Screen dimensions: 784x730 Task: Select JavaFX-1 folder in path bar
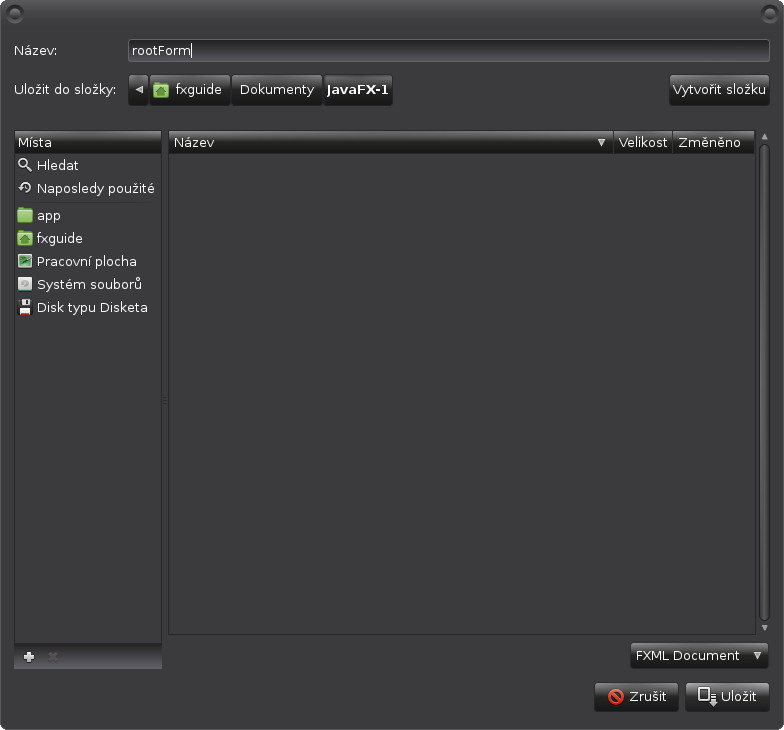tap(358, 90)
